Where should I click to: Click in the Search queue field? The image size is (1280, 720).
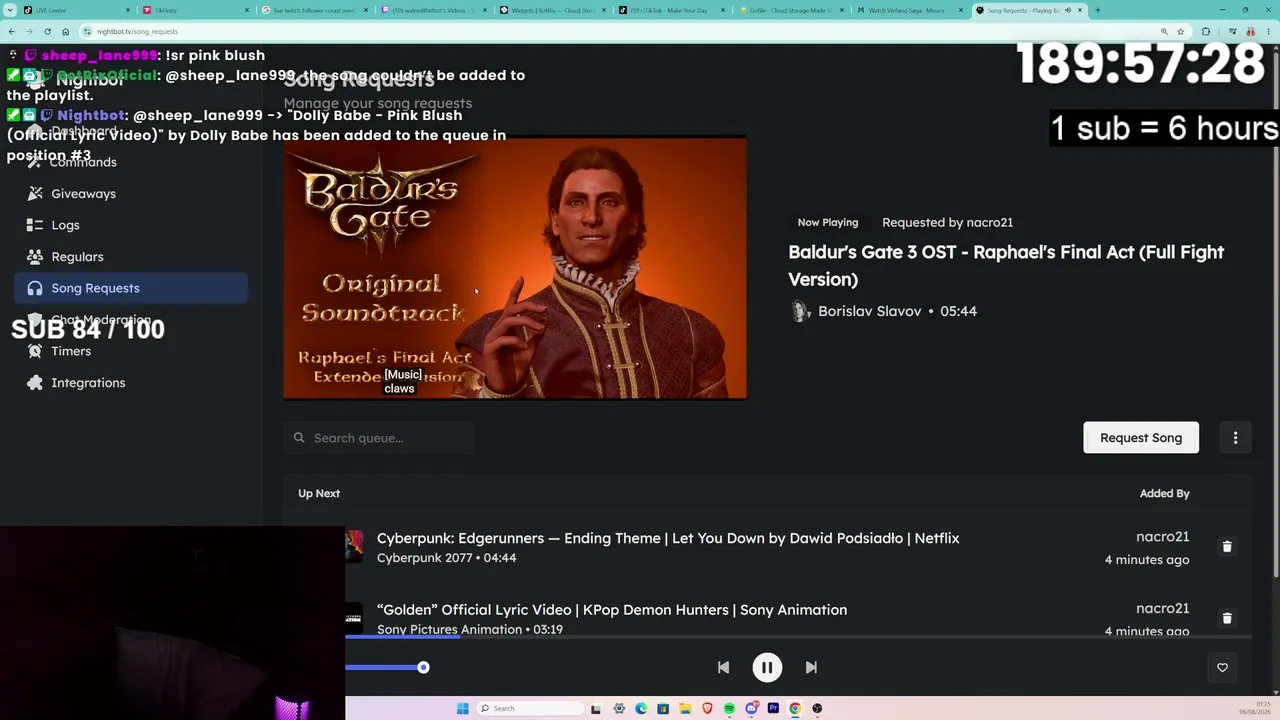[379, 438]
